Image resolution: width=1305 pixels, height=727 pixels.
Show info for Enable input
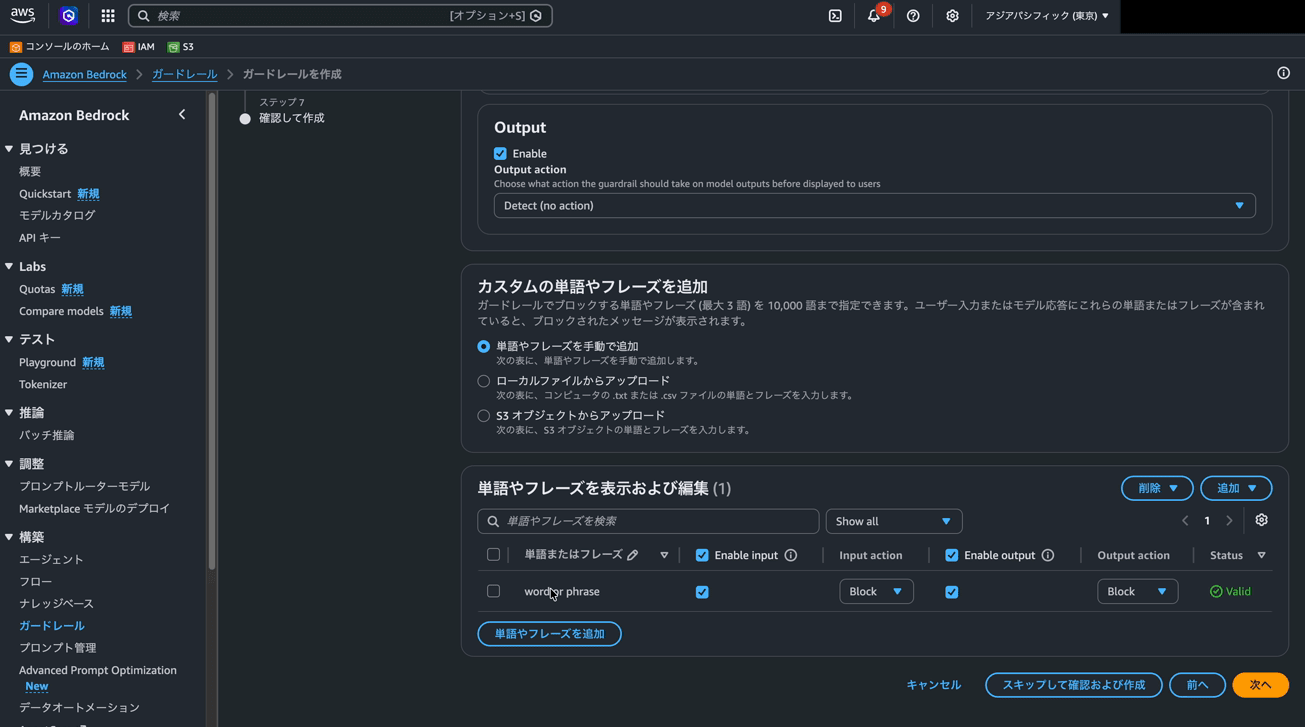pos(791,555)
